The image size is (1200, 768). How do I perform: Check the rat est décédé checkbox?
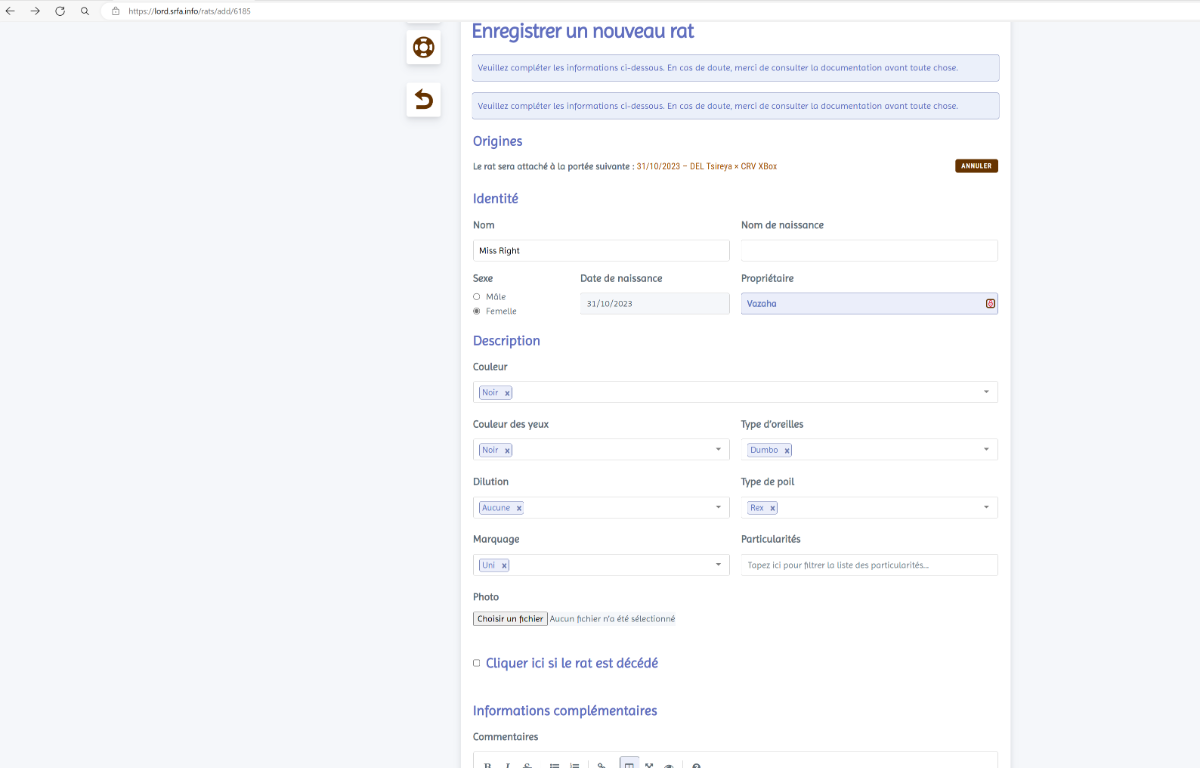(477, 663)
